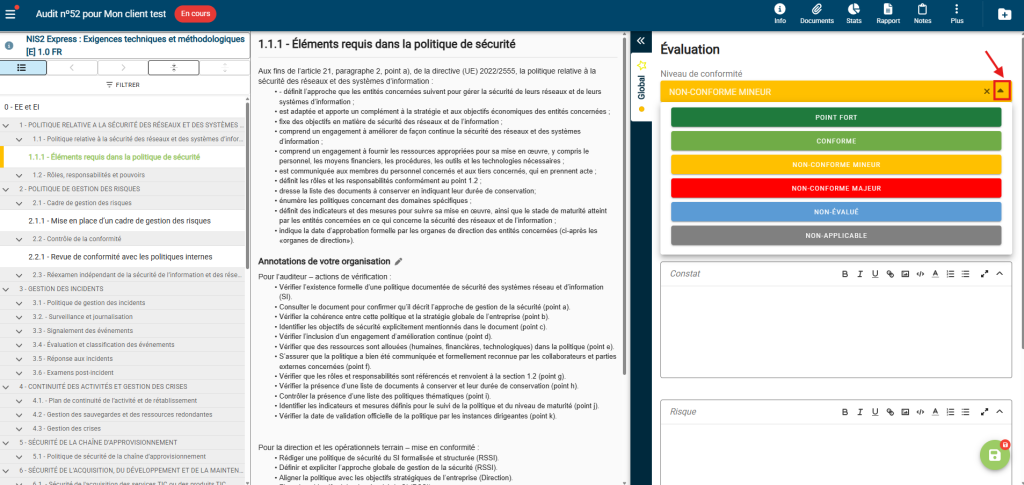Collapse section 2 - Politique de gestion des risques
Screen dimensions: 1024x485
[x=8, y=188]
